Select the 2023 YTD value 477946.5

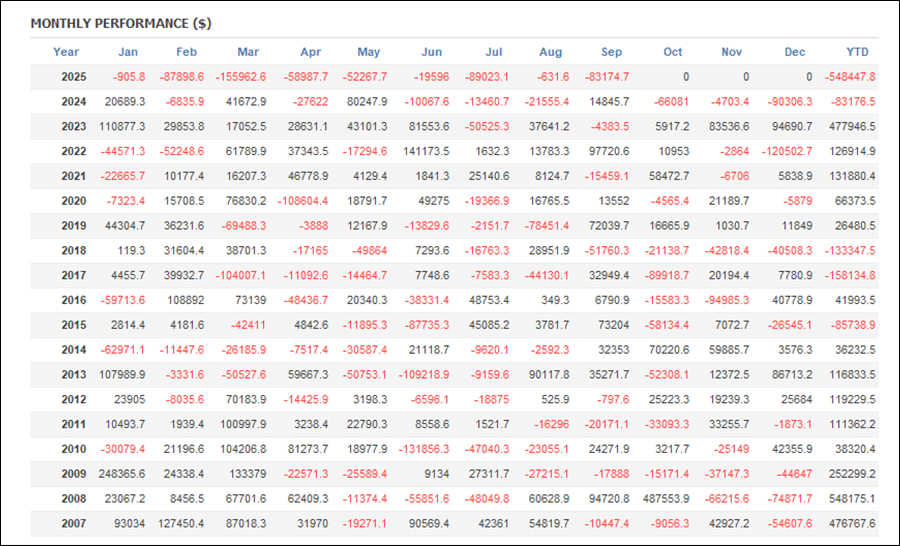pyautogui.click(x=851, y=127)
